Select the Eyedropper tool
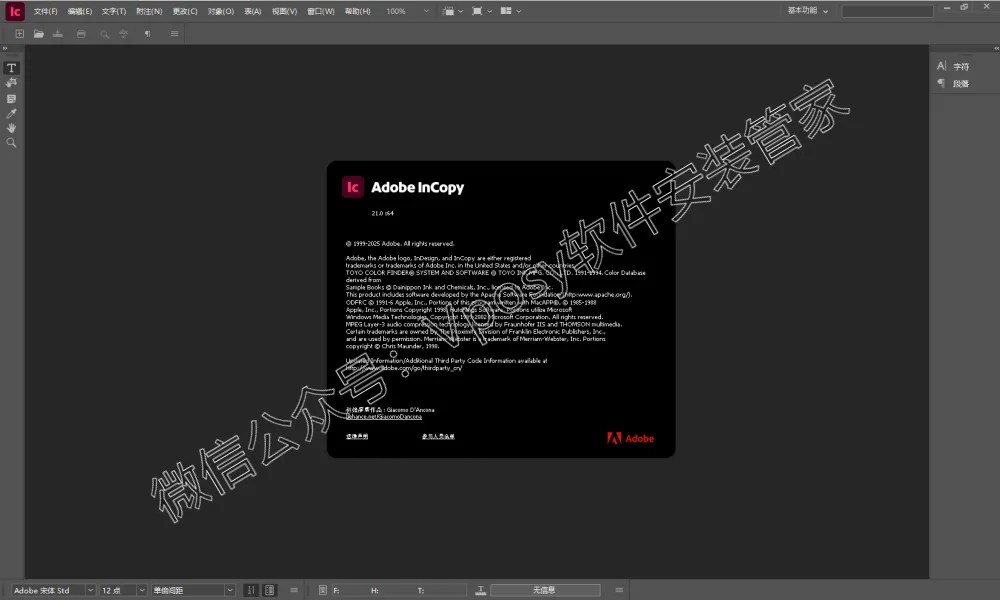1000x600 pixels. pos(11,113)
